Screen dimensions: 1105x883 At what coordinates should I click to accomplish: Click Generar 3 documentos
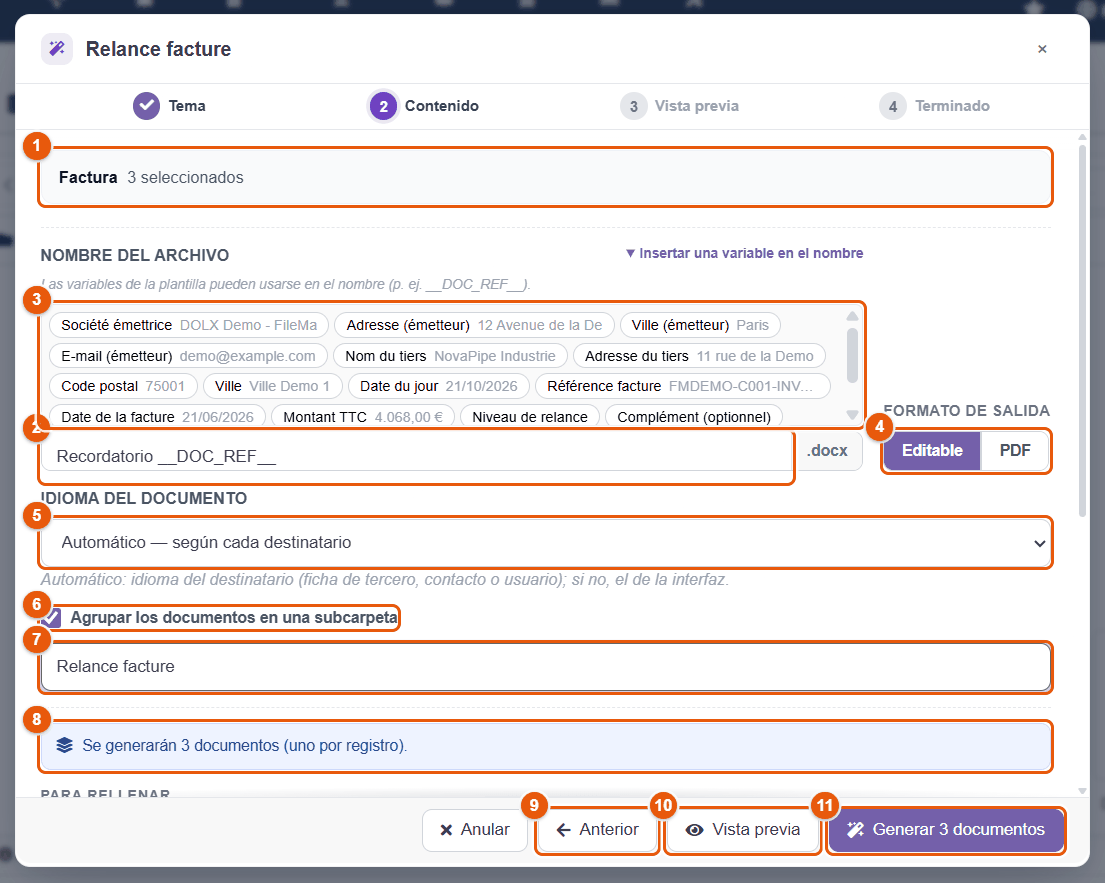(x=946, y=829)
